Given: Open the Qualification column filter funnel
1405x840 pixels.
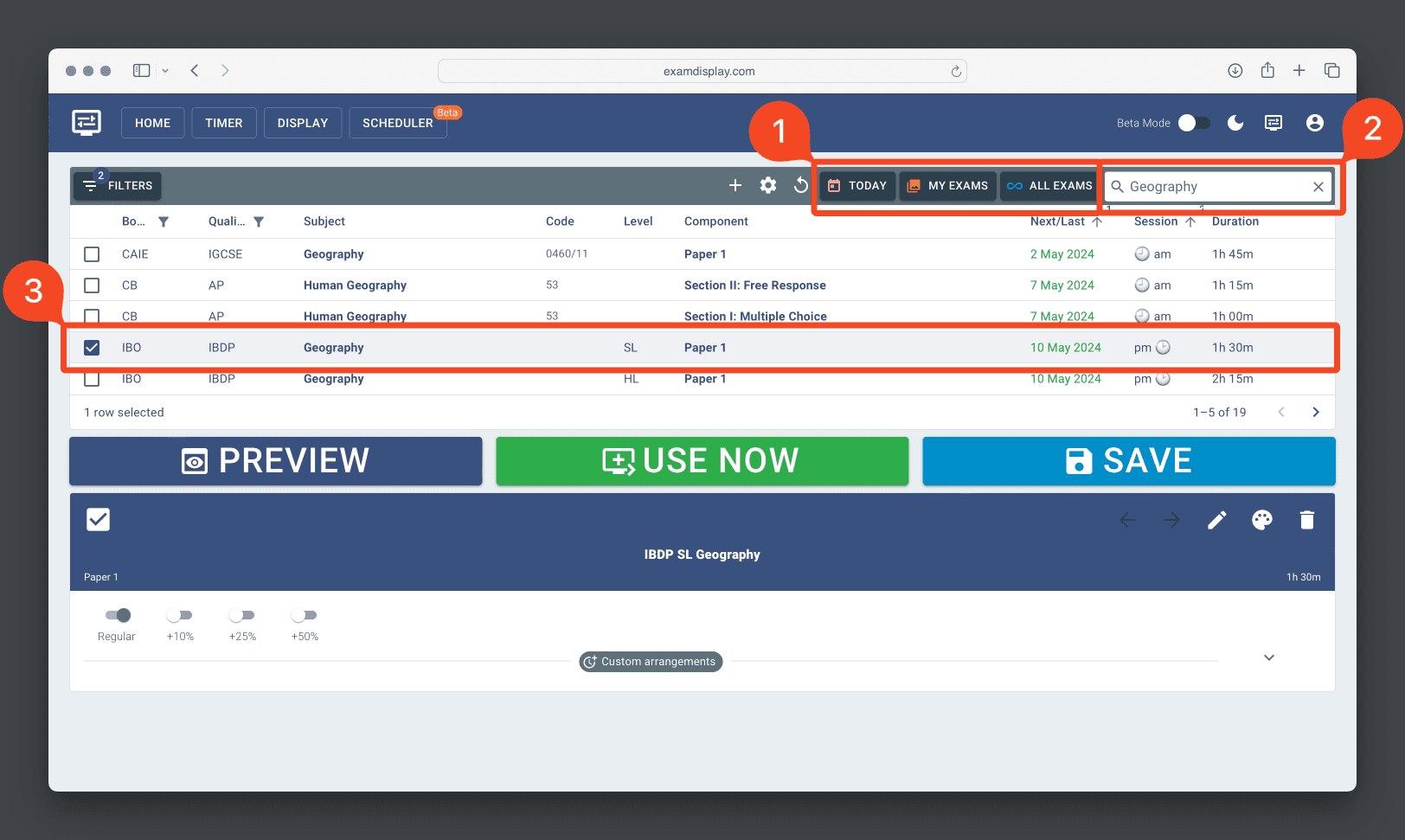Looking at the screenshot, I should [x=259, y=221].
